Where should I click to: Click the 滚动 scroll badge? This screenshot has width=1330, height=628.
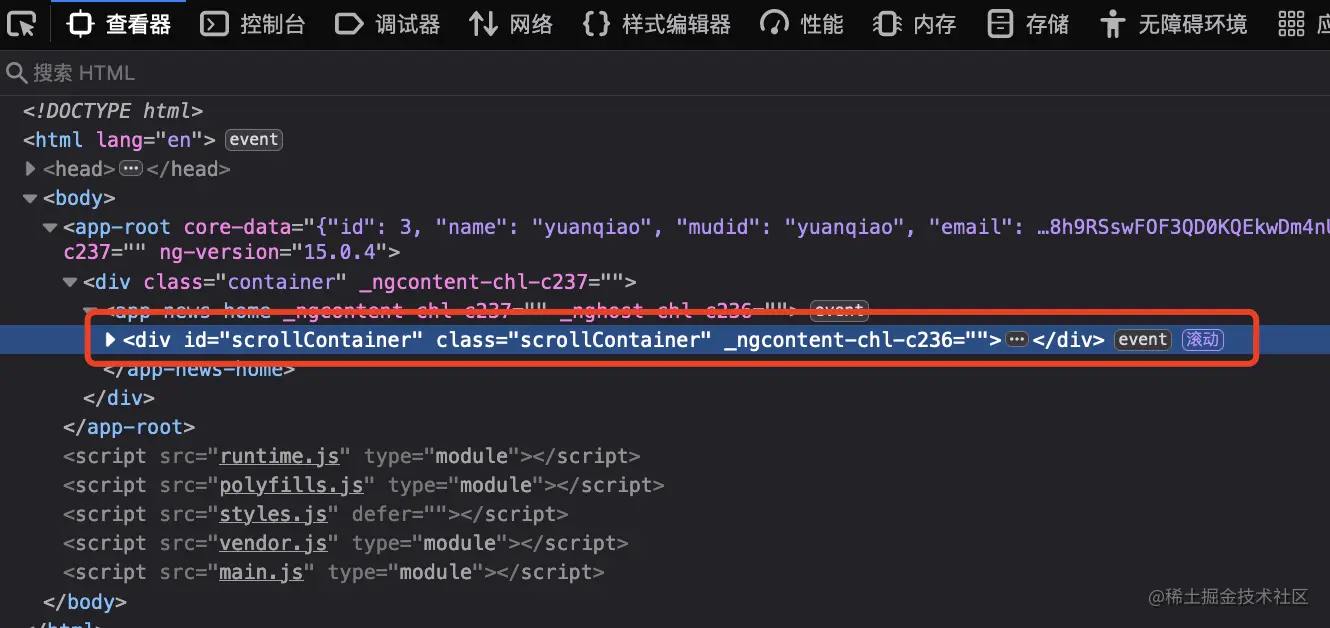point(1203,340)
